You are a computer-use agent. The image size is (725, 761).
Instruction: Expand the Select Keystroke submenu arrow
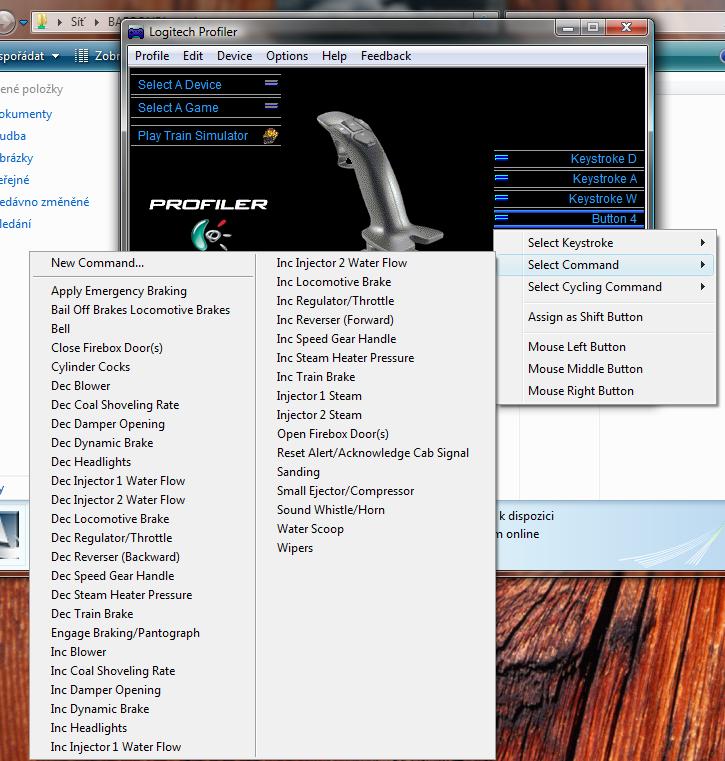(x=702, y=243)
